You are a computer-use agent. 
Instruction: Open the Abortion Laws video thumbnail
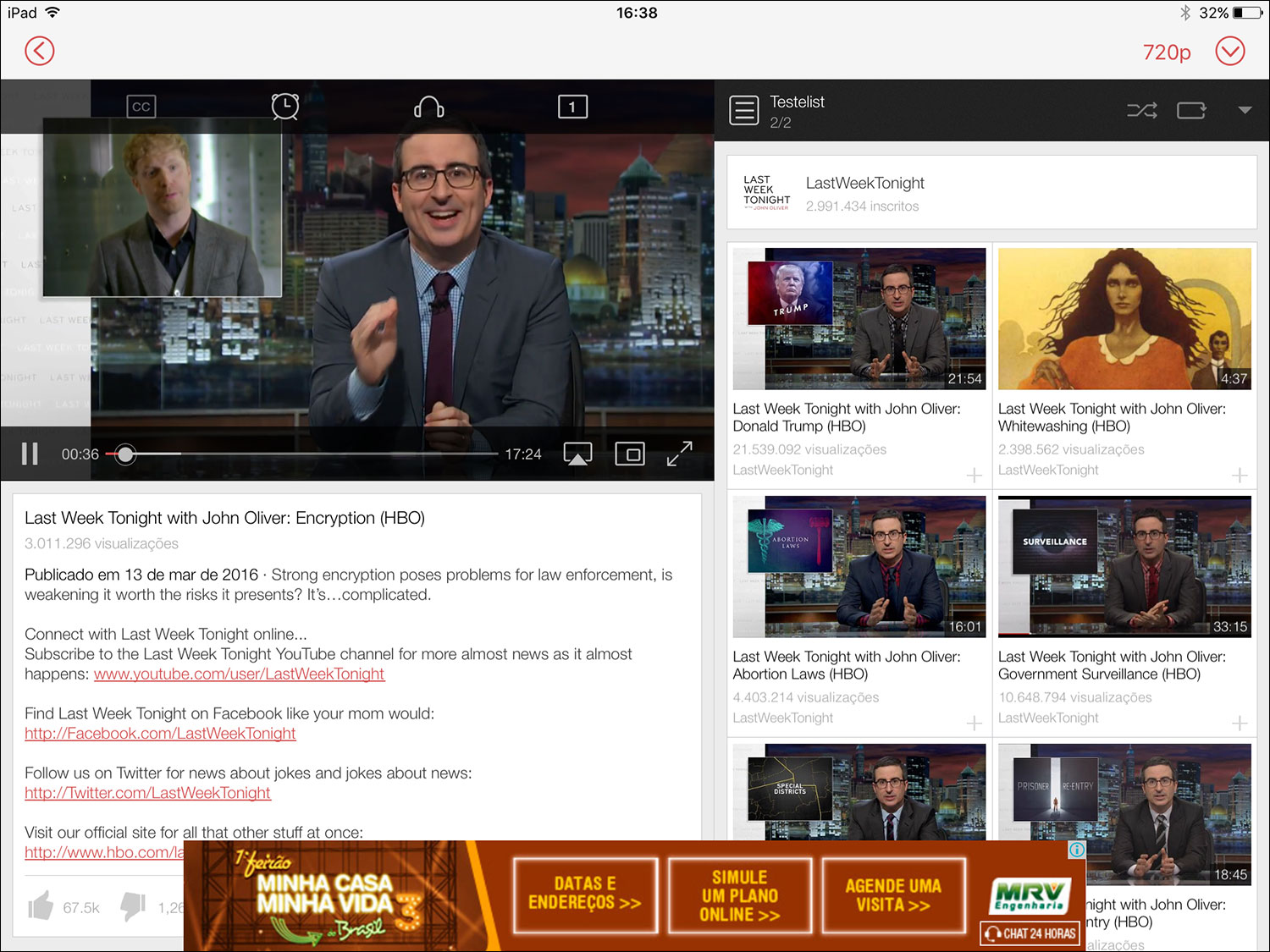click(859, 566)
